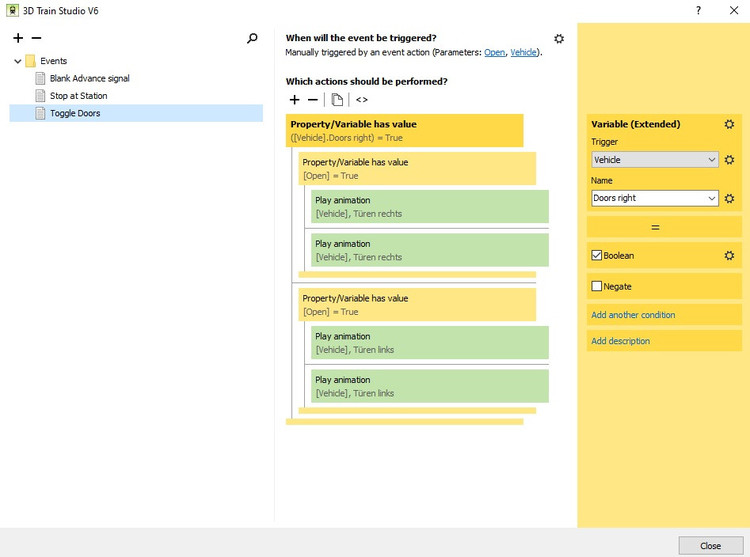Open trigger settings gear icon
This screenshot has width=750, height=557.
(x=559, y=39)
